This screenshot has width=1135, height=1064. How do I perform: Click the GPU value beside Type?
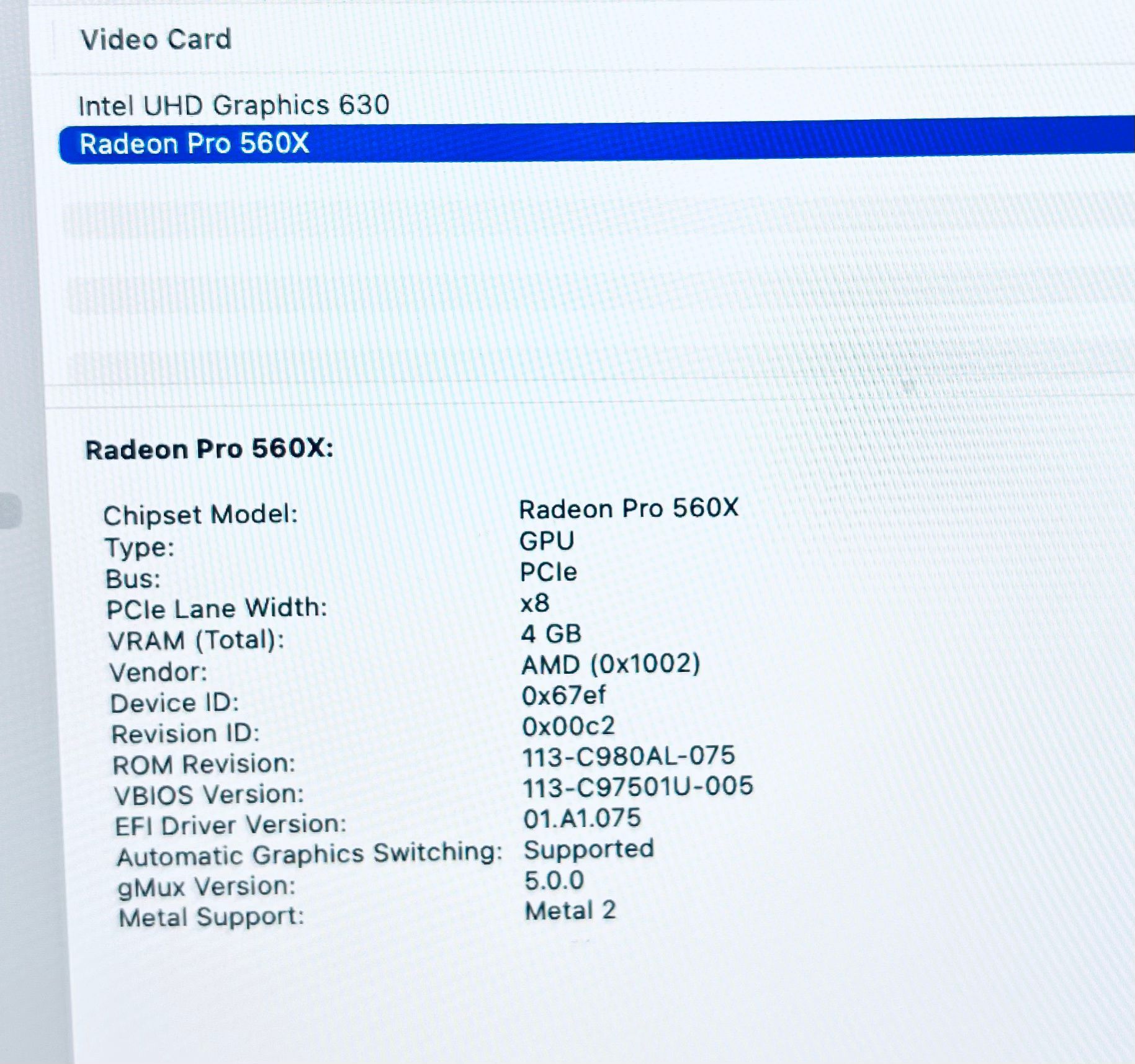pyautogui.click(x=547, y=541)
